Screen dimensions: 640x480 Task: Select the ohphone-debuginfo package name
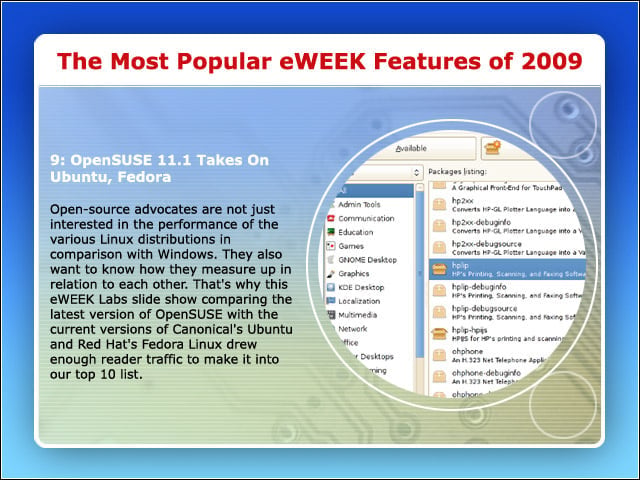[x=486, y=373]
